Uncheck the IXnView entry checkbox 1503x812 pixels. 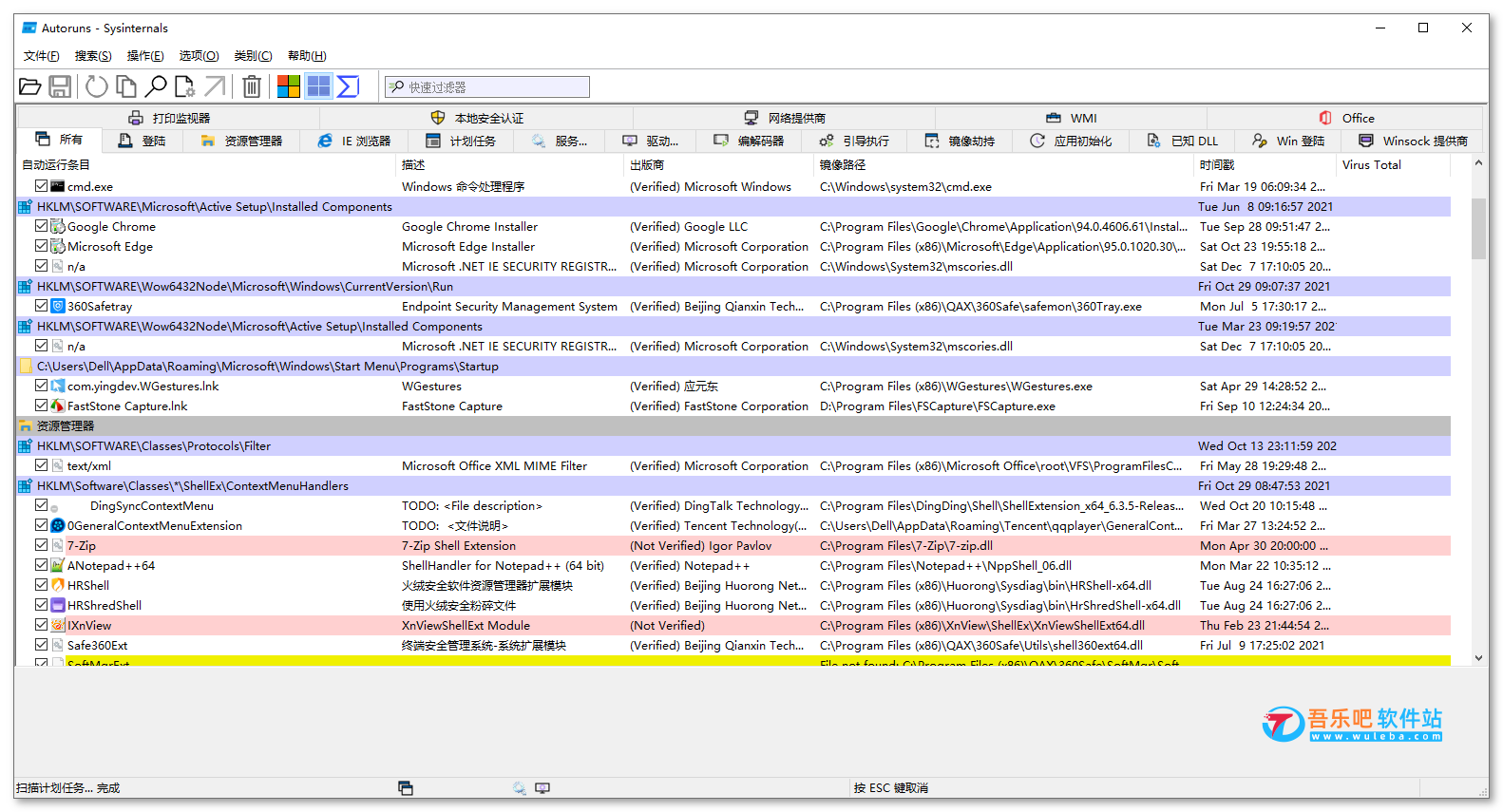[x=41, y=625]
